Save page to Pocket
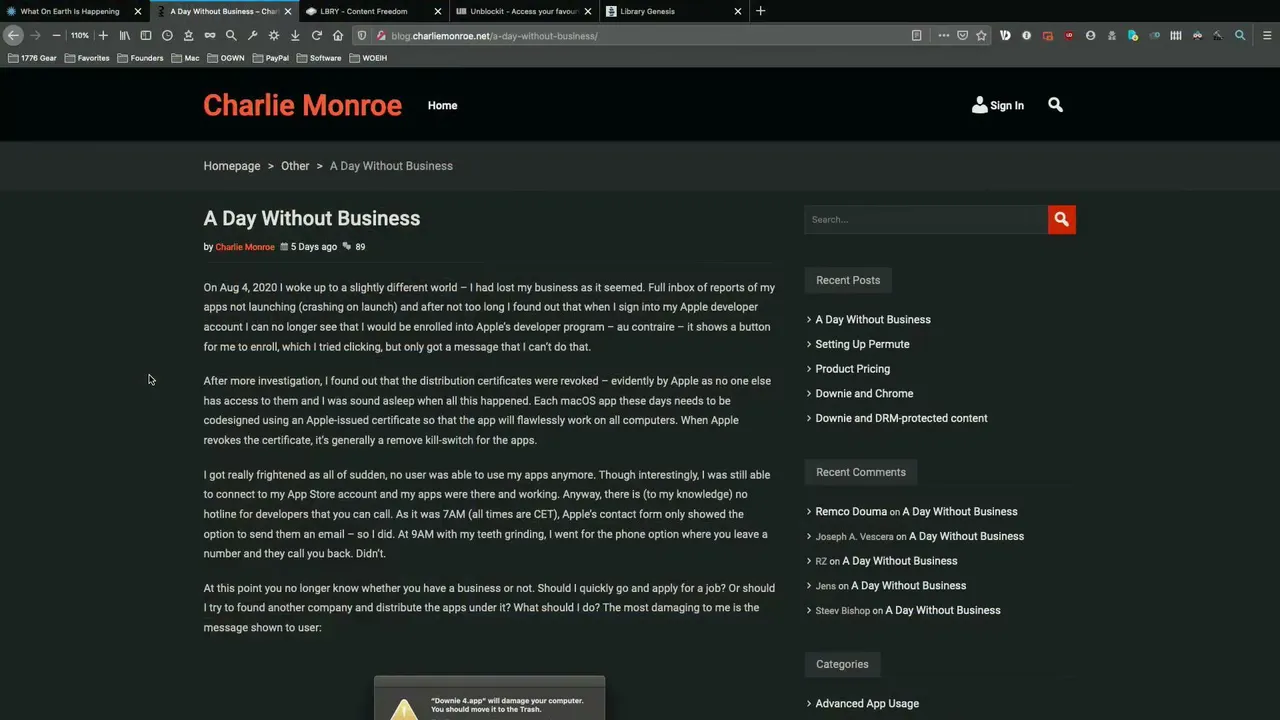The image size is (1280, 720). coord(962,35)
